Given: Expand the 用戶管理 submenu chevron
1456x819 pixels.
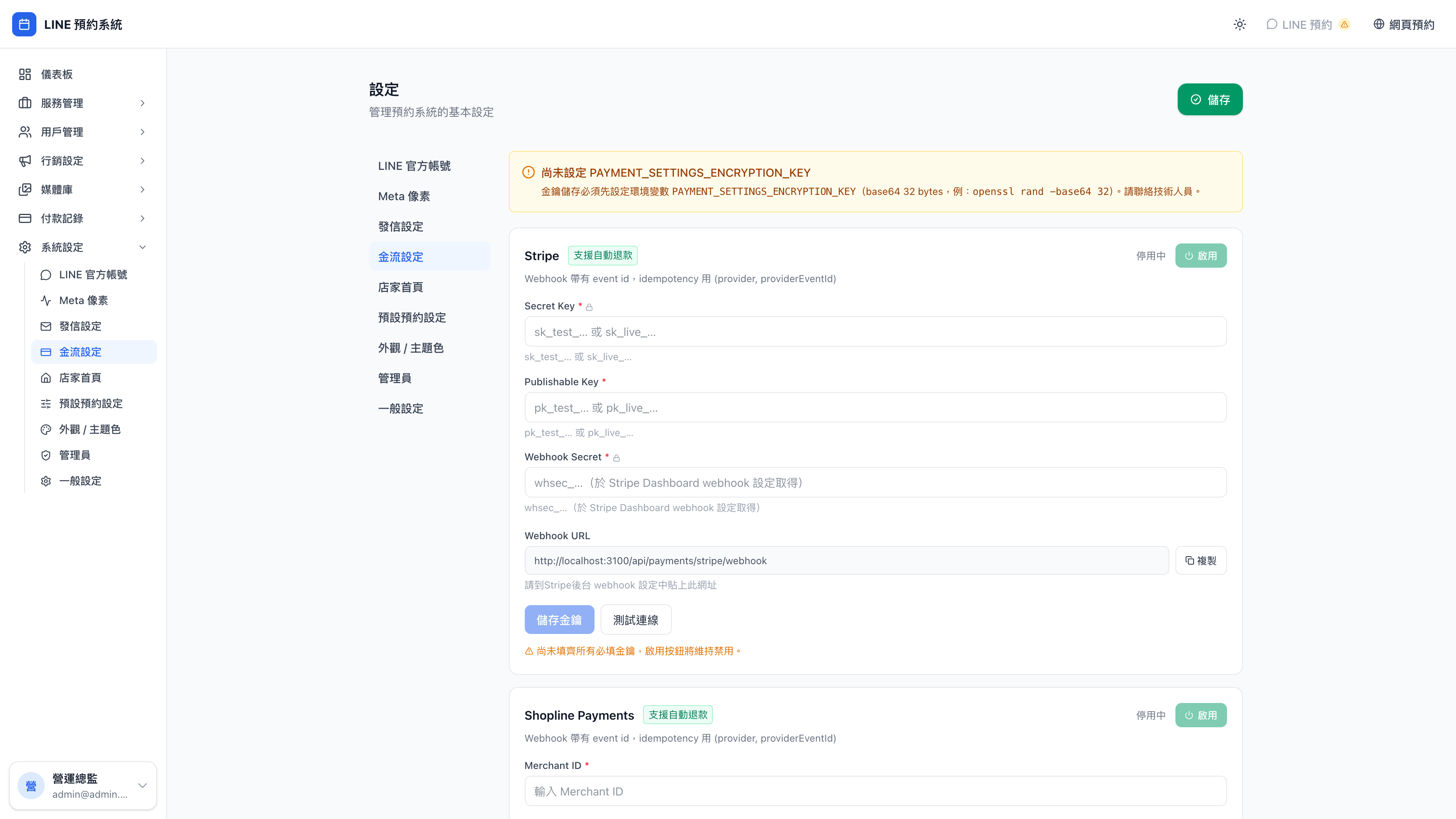Looking at the screenshot, I should [143, 132].
